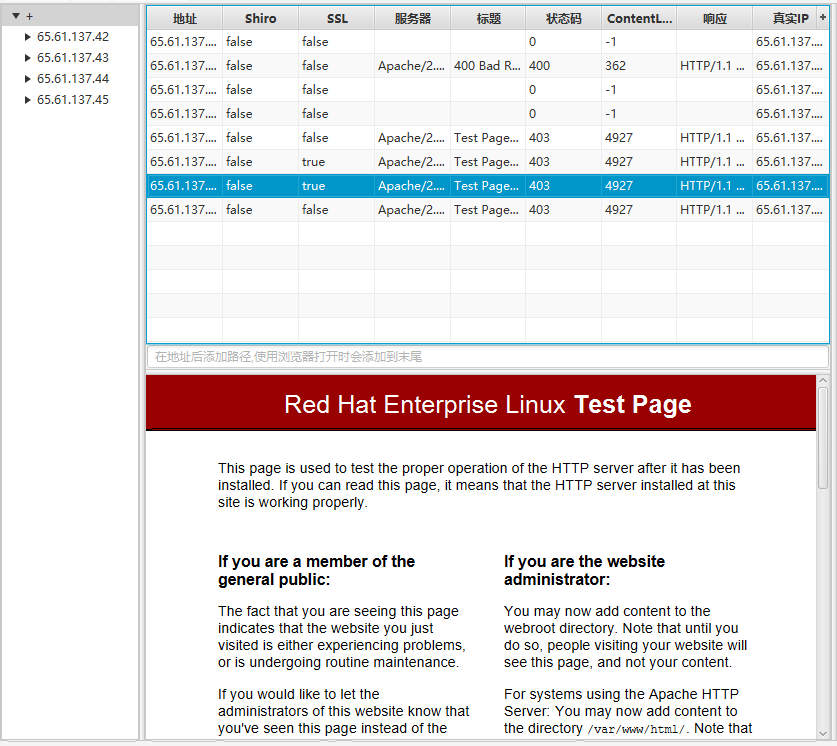Click the heading about the website administrator
This screenshot has height=746, width=837.
585,570
